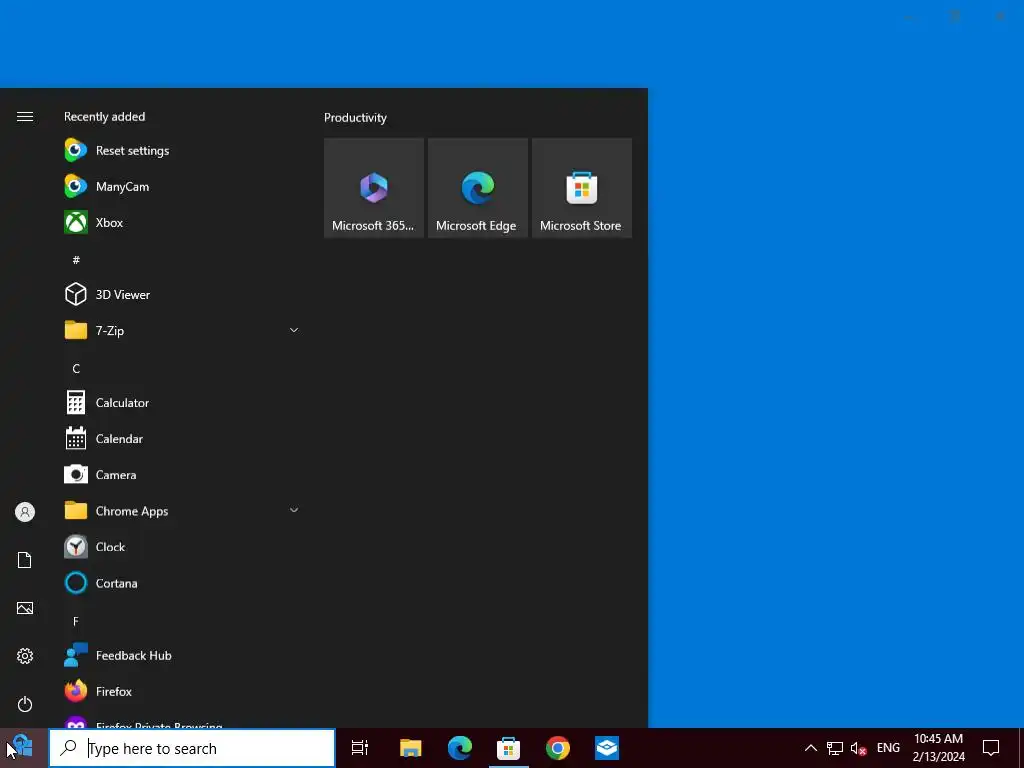Launch Google Chrome from taskbar

click(x=558, y=748)
